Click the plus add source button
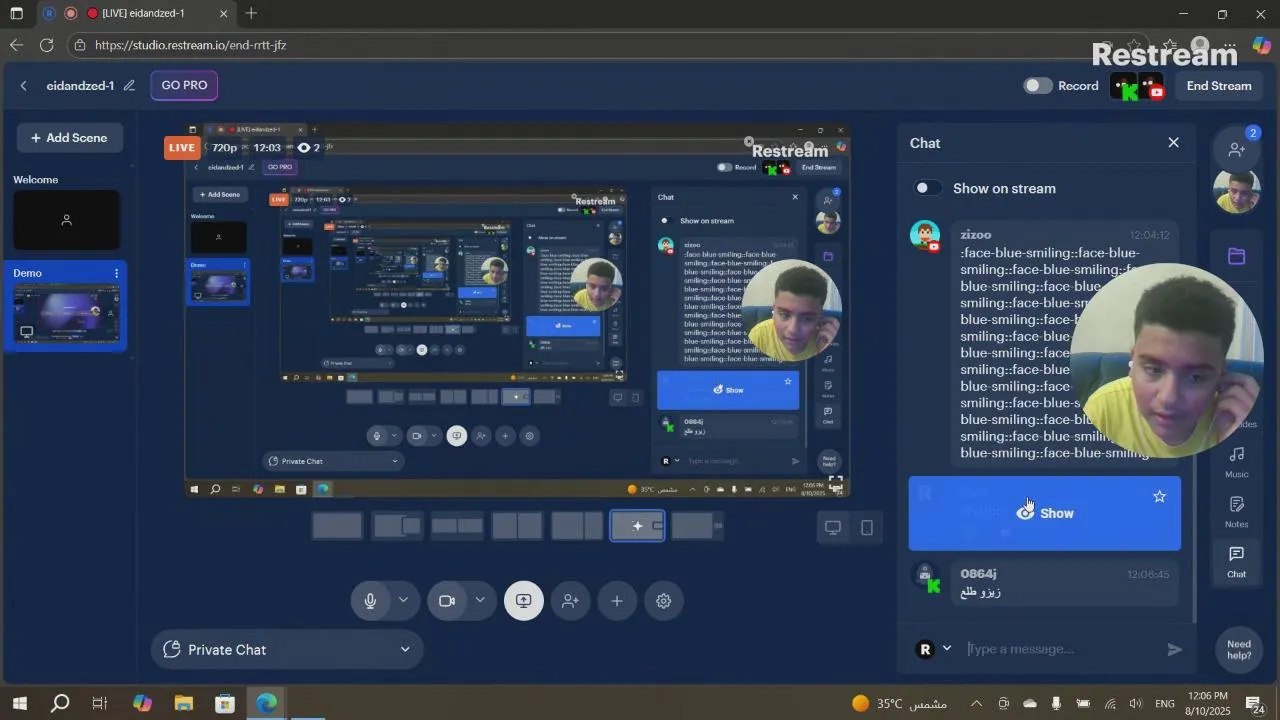The height and width of the screenshot is (720, 1280). point(617,601)
